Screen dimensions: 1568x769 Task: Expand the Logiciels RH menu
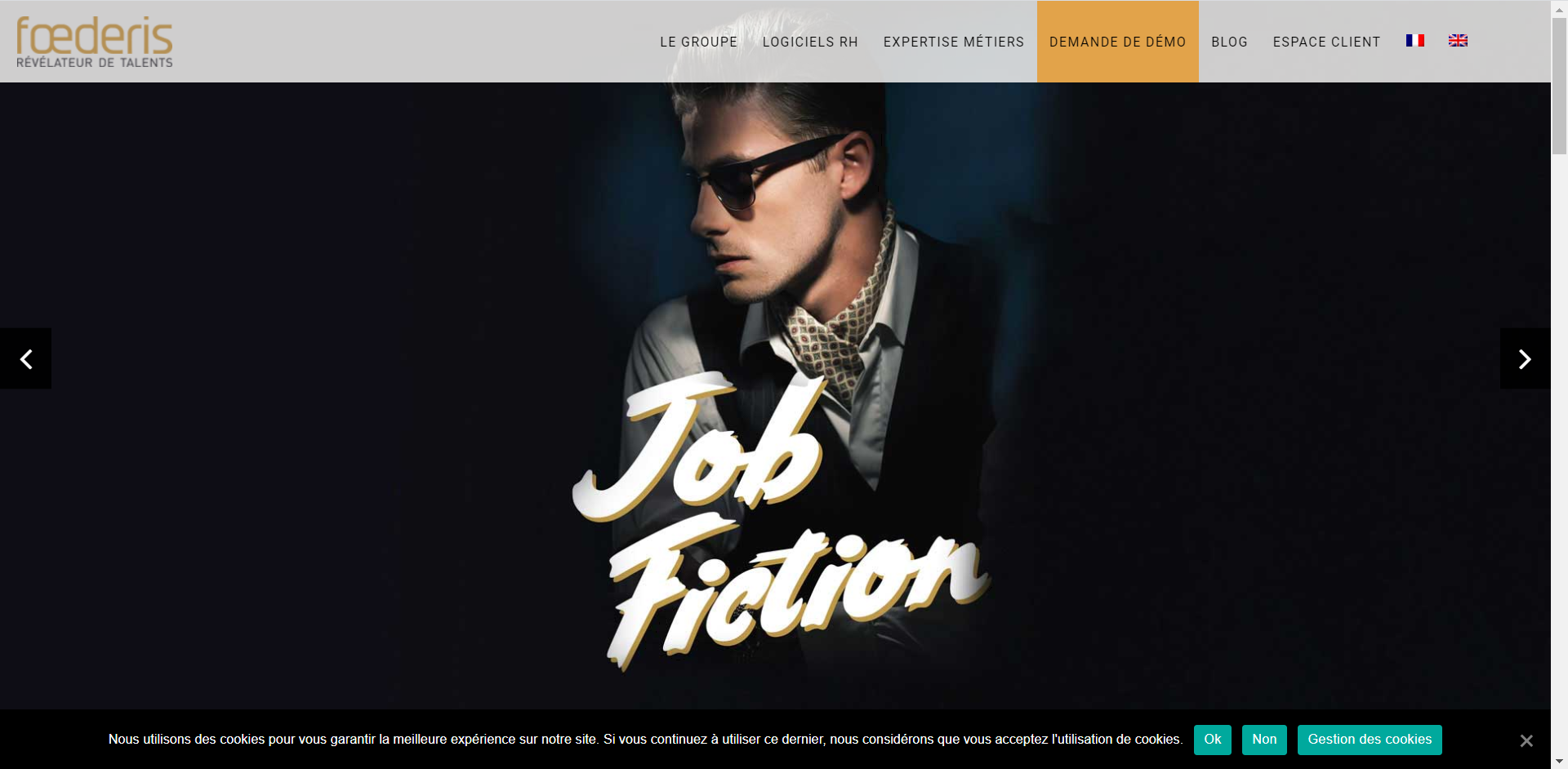[x=810, y=42]
